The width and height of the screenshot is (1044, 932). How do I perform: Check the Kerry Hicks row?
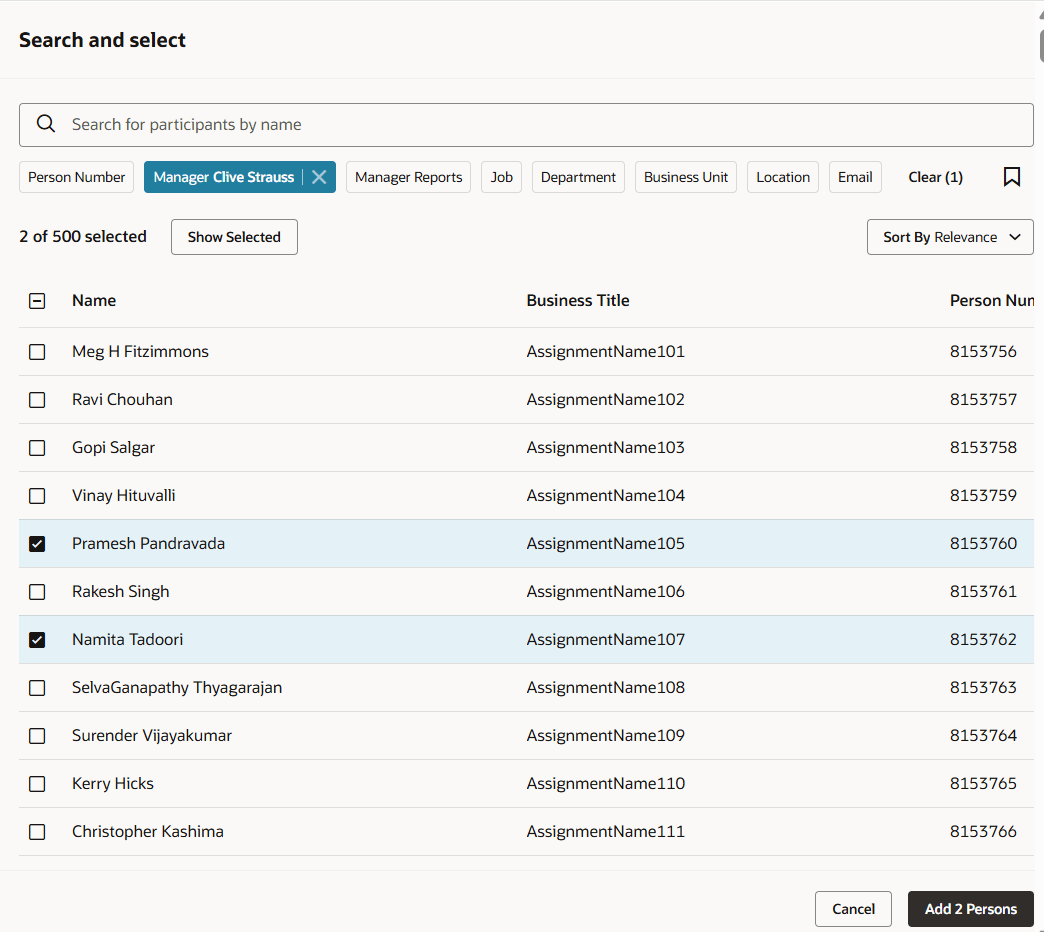point(37,784)
